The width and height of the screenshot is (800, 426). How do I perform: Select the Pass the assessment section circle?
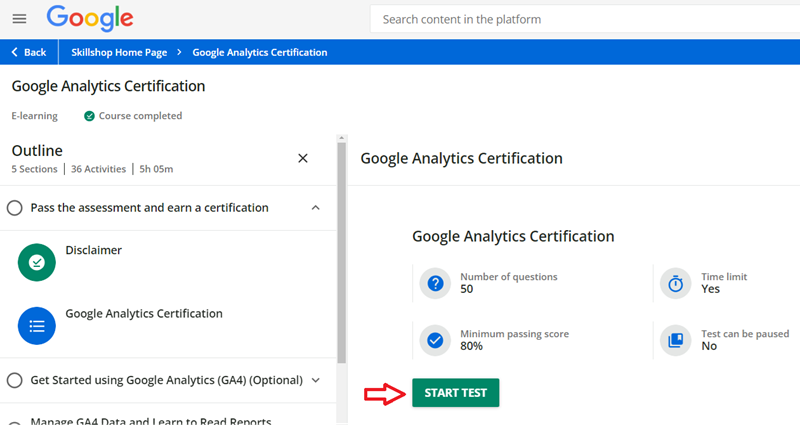[x=15, y=208]
